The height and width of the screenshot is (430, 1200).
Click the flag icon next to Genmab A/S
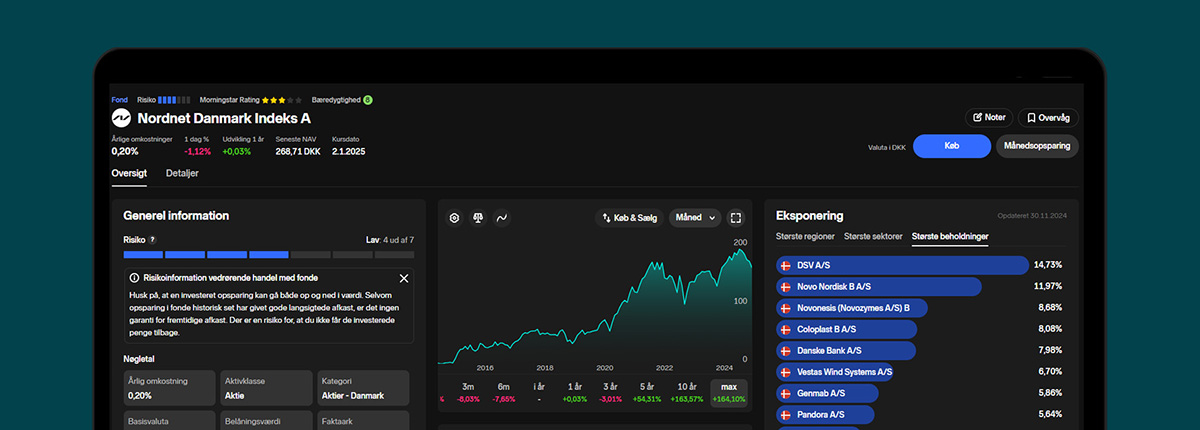pyautogui.click(x=785, y=393)
